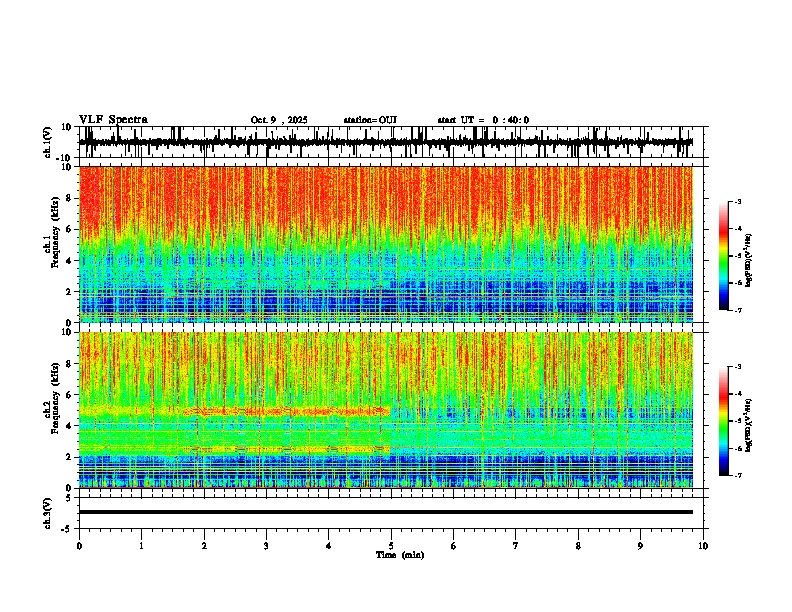The width and height of the screenshot is (792, 612).
Task: Click the ch.3 flat black voltage trace
Action: (386, 512)
